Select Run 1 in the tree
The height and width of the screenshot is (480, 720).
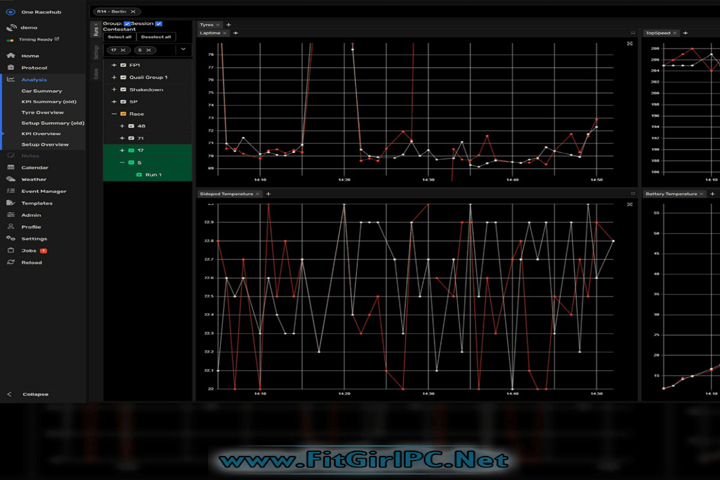pyautogui.click(x=153, y=175)
